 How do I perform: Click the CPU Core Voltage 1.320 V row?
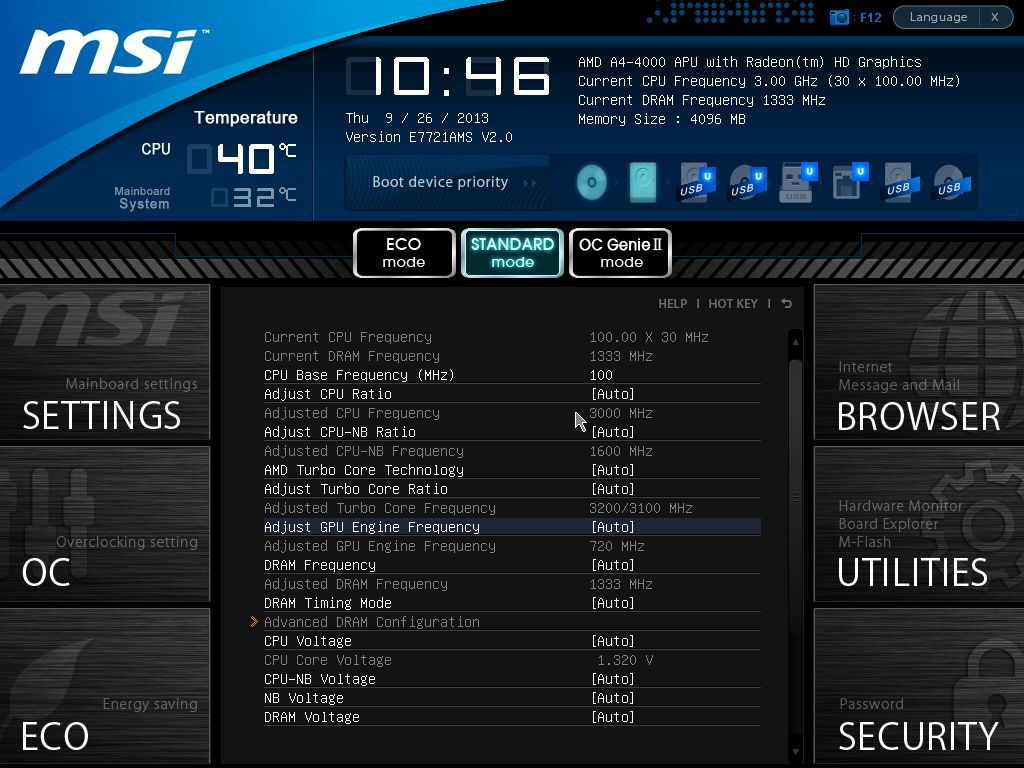[x=512, y=660]
